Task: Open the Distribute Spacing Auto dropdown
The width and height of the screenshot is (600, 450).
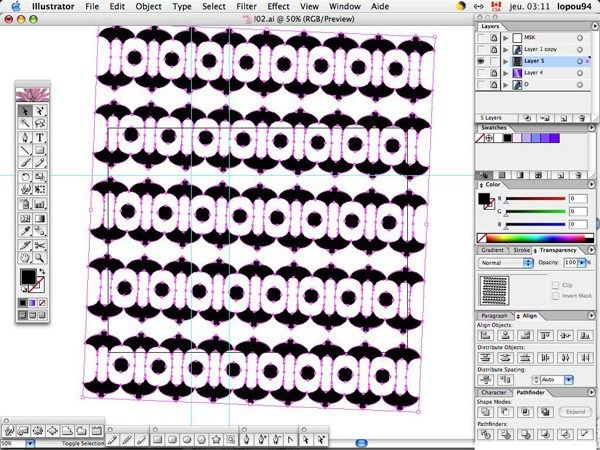Action: [x=569, y=380]
